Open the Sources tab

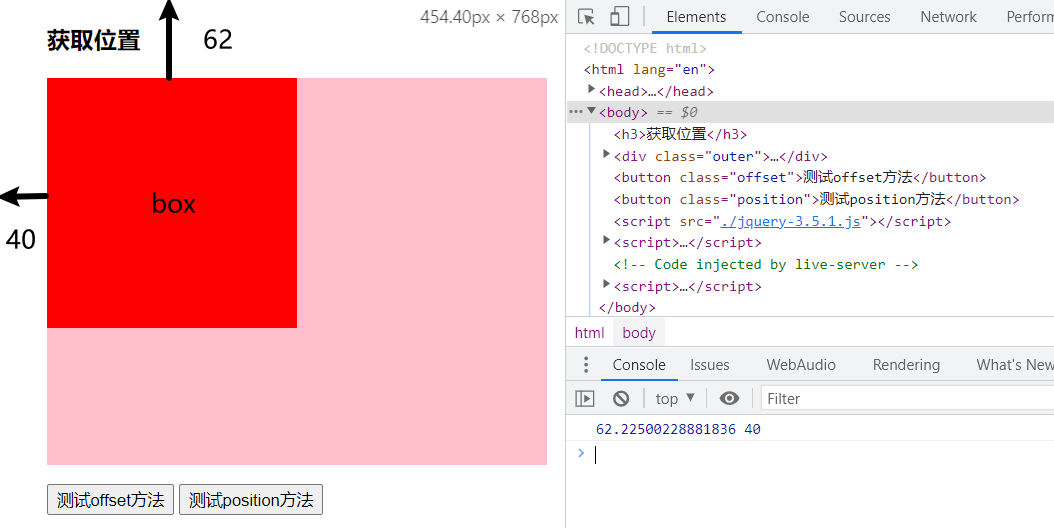point(864,17)
